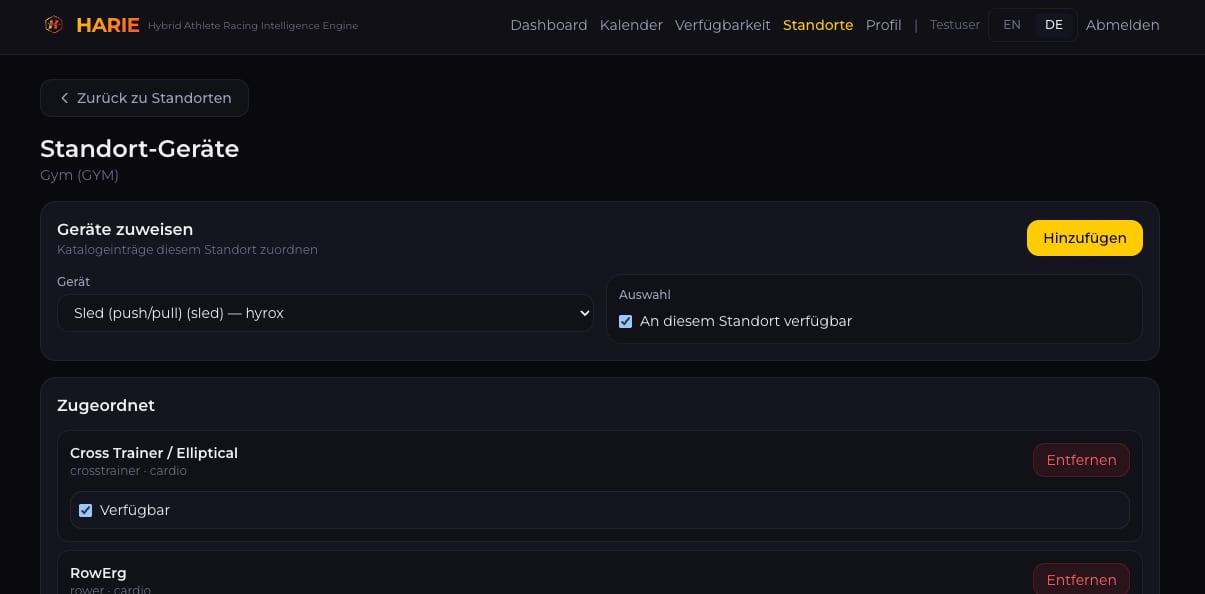The width and height of the screenshot is (1205, 594).
Task: Select DE in the language switcher
Action: [x=1053, y=25]
